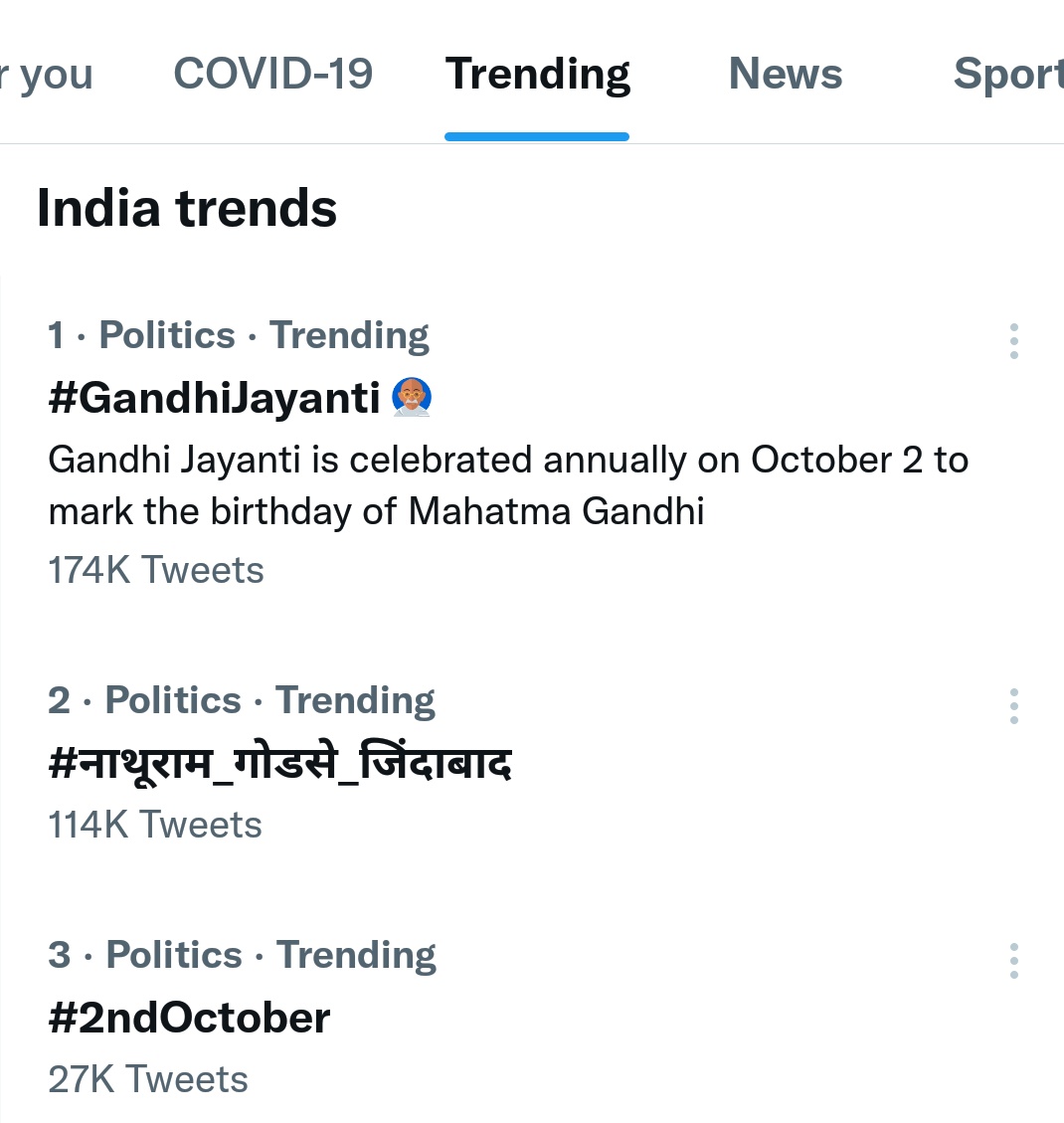Switch to the COVID-19 tab

click(x=273, y=75)
